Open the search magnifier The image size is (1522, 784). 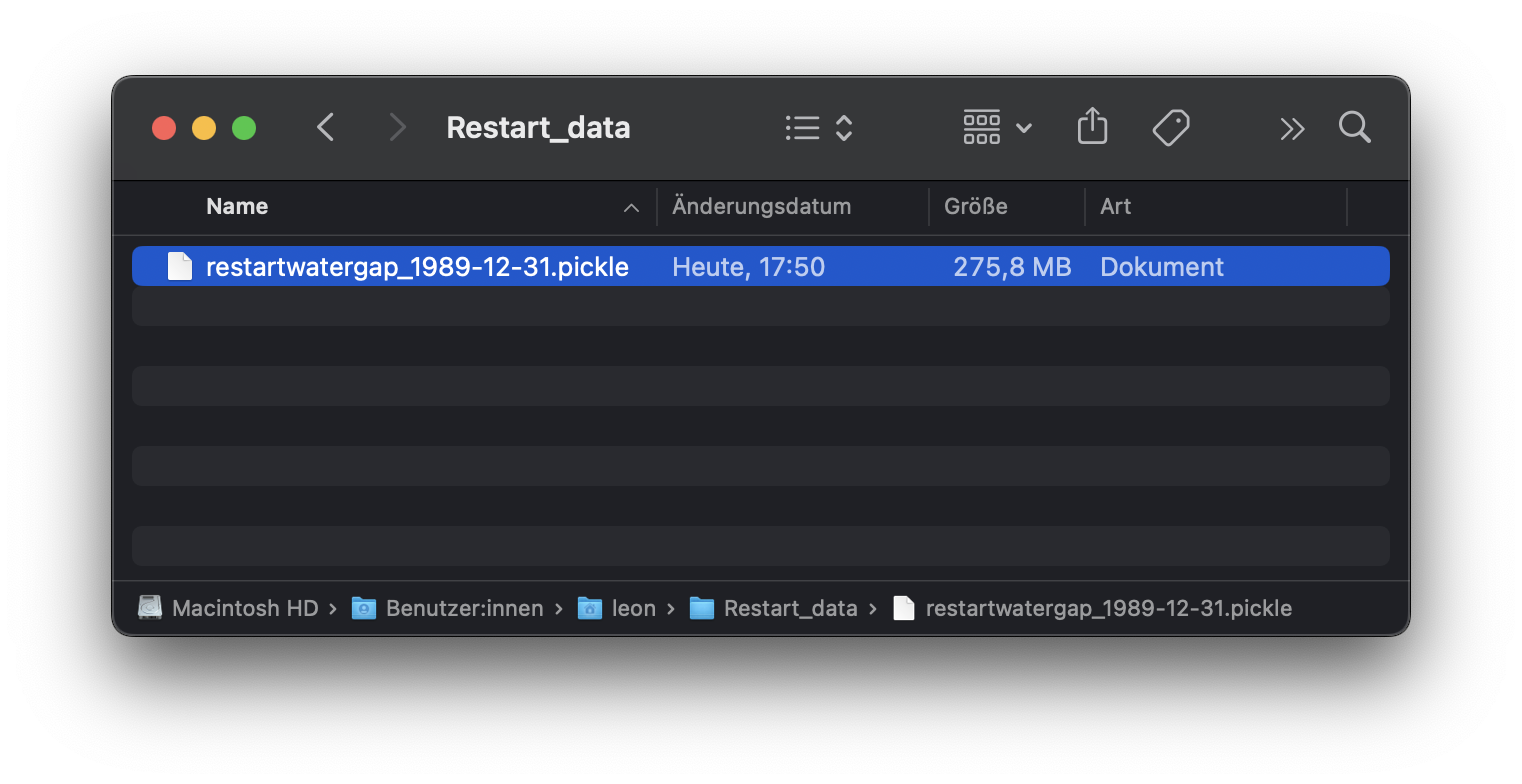[x=1354, y=128]
